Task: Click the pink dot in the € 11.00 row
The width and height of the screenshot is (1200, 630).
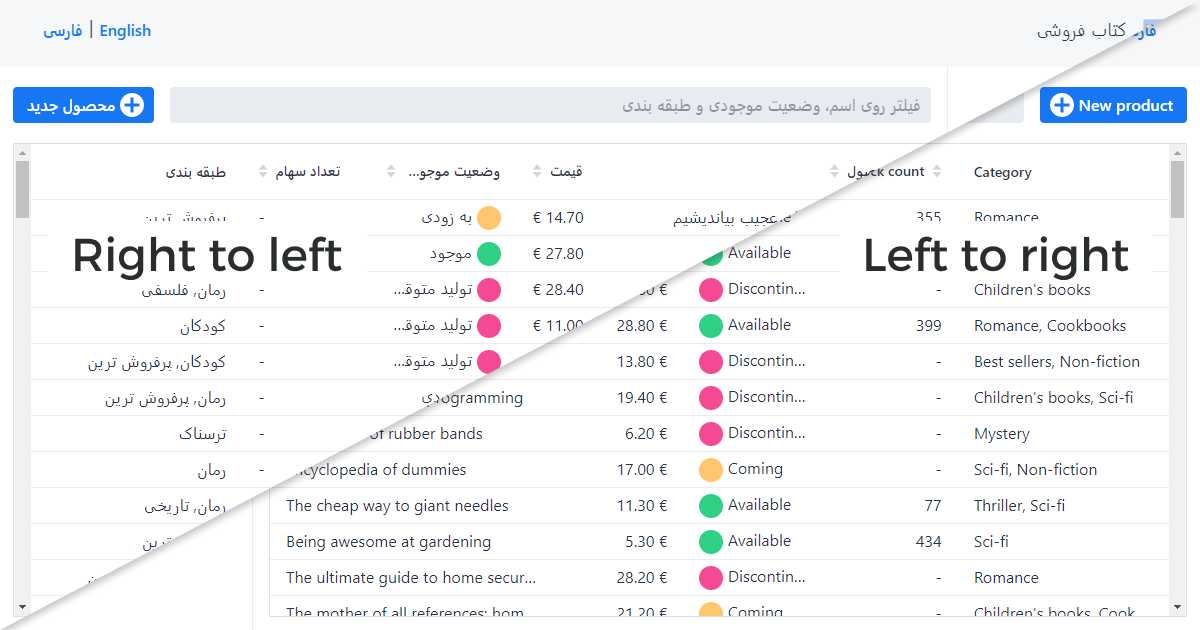Action: point(489,326)
